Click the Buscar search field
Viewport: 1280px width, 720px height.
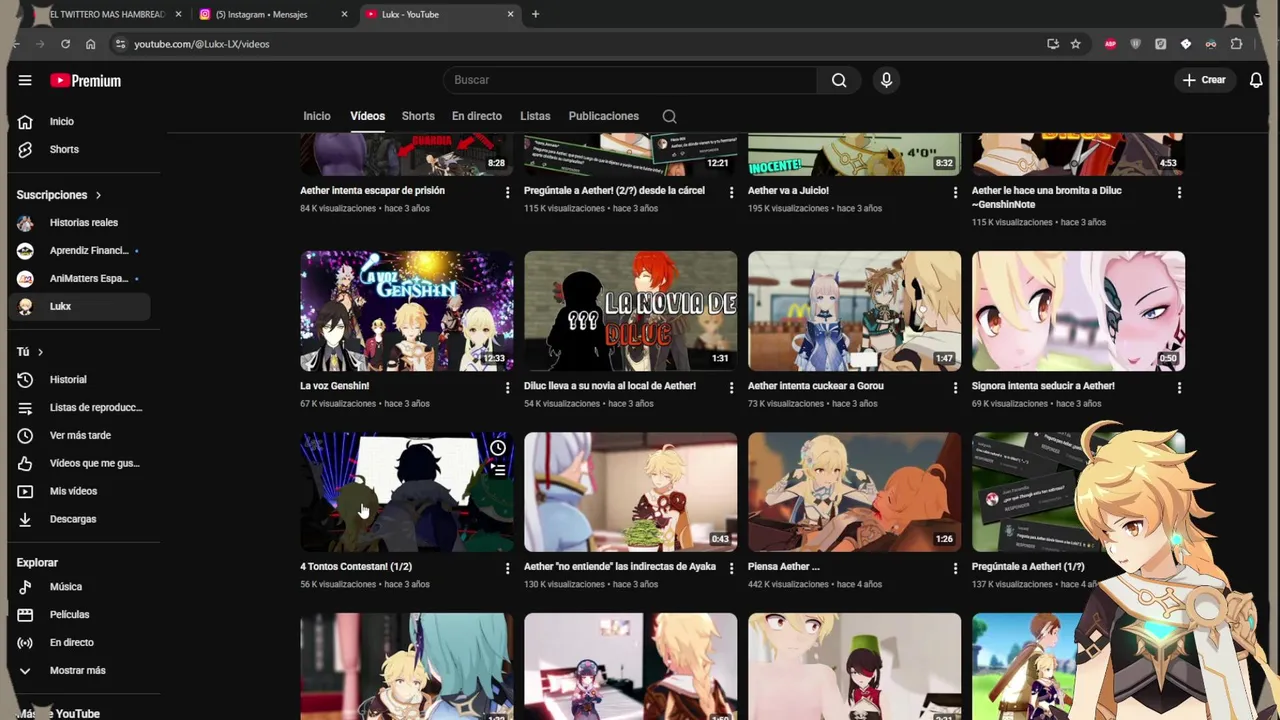[630, 80]
